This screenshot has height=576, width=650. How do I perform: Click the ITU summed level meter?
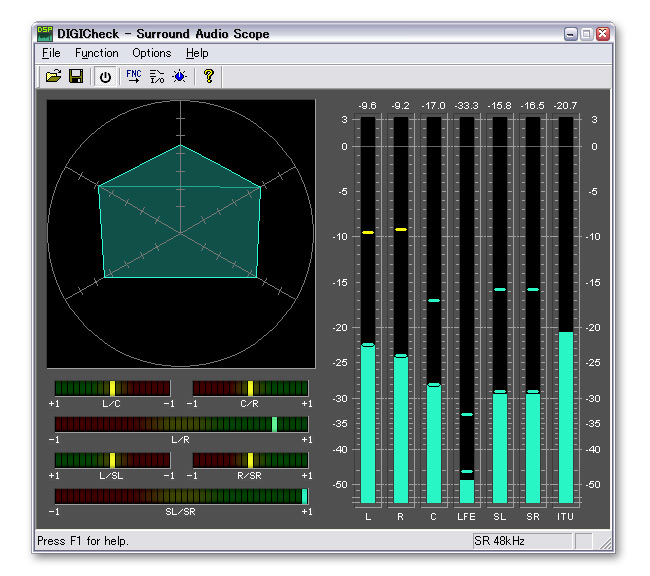(566, 310)
